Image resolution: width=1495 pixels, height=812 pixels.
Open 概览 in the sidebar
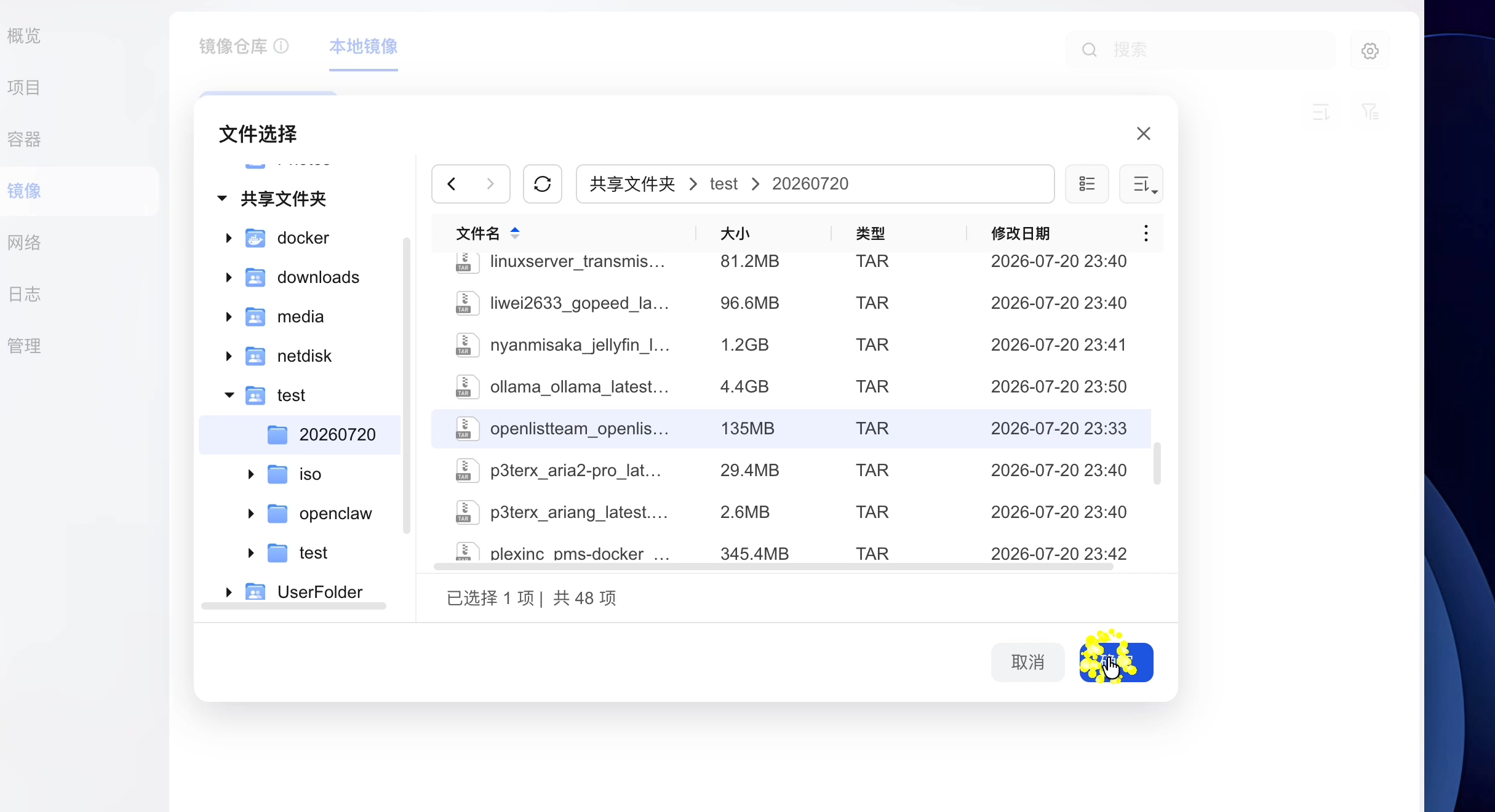point(24,36)
